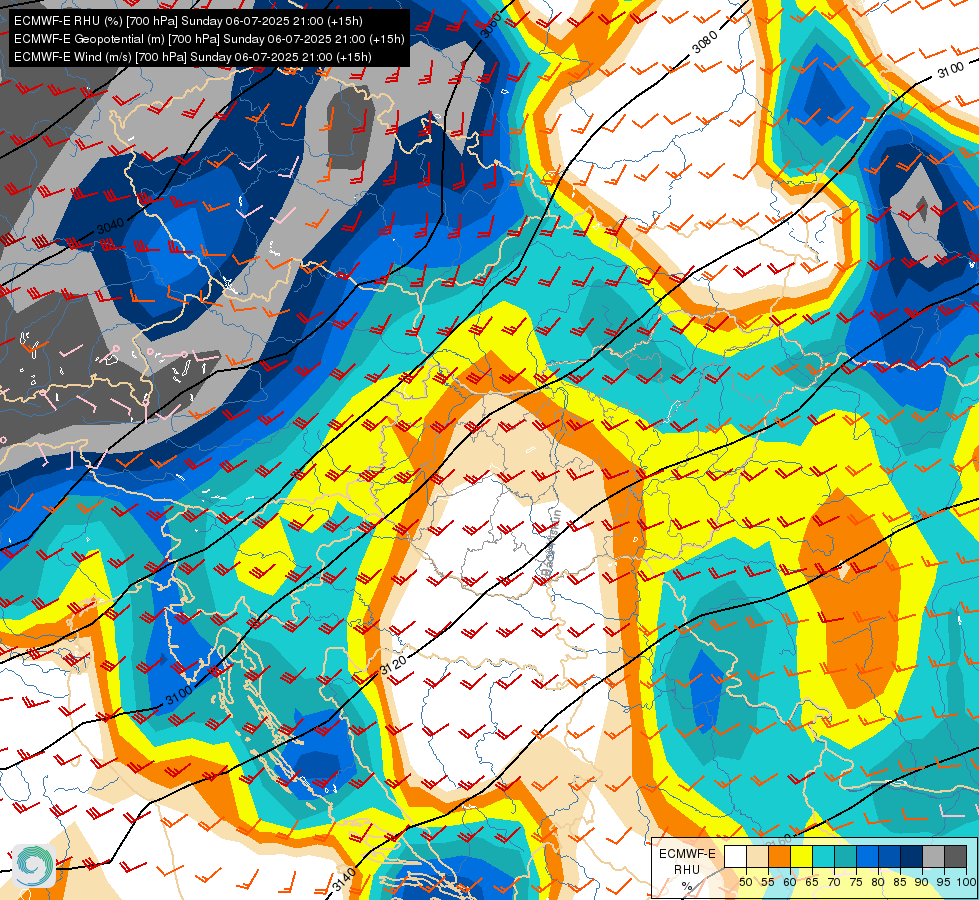Click the legend value 75
Viewport: 979px width, 900px height.
856,882
